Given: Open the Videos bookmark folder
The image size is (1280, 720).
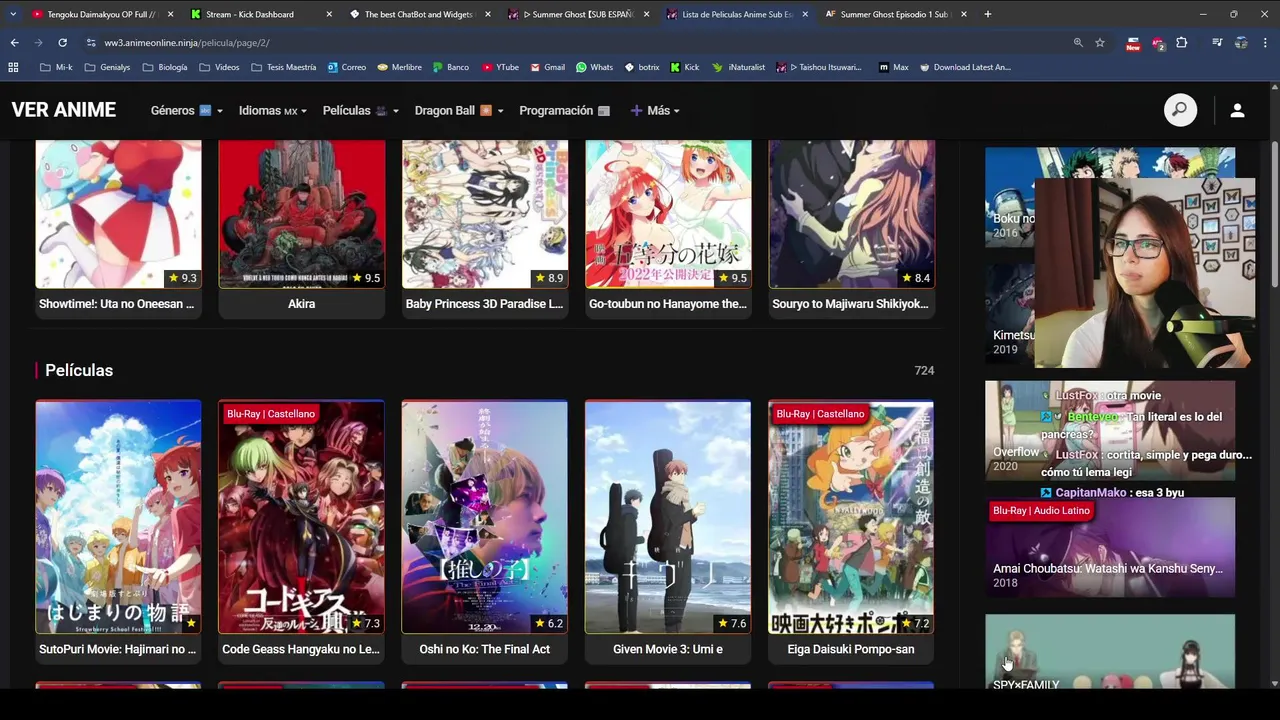Looking at the screenshot, I should pyautogui.click(x=220, y=67).
